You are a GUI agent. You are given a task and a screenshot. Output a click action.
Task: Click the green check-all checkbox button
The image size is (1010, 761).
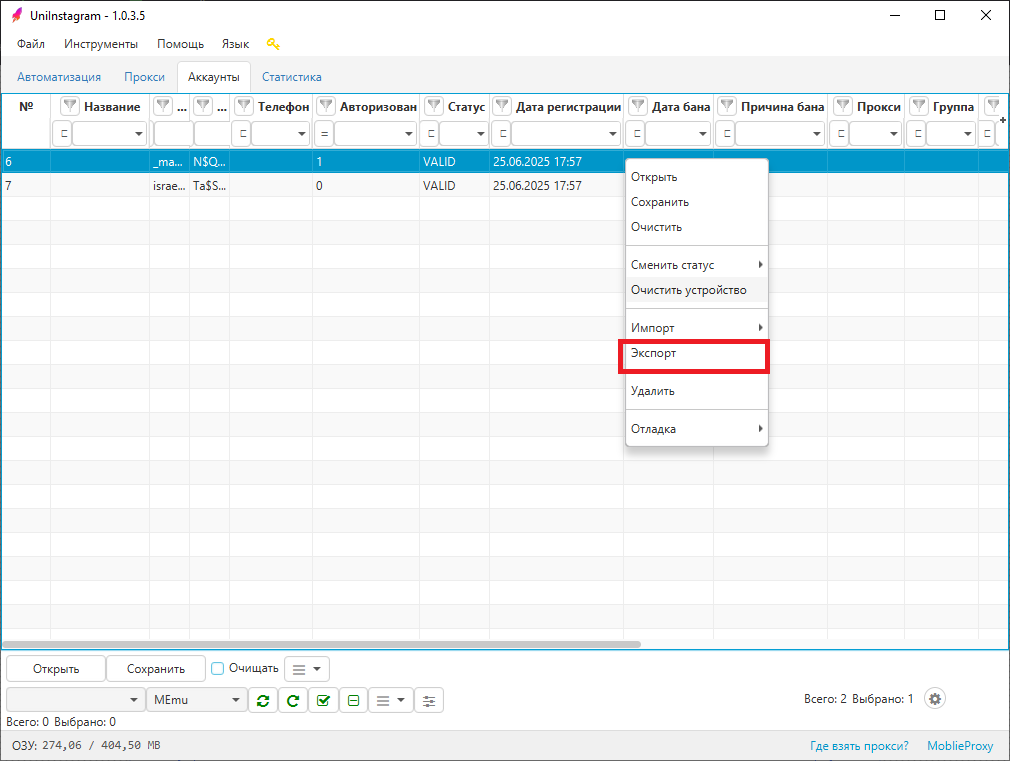point(322,701)
